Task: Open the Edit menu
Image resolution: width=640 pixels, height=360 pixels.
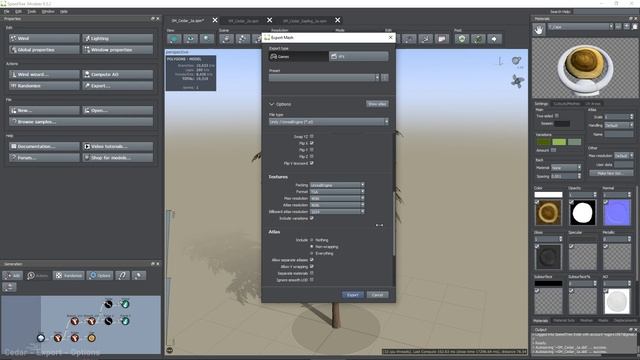Action: click(18, 11)
